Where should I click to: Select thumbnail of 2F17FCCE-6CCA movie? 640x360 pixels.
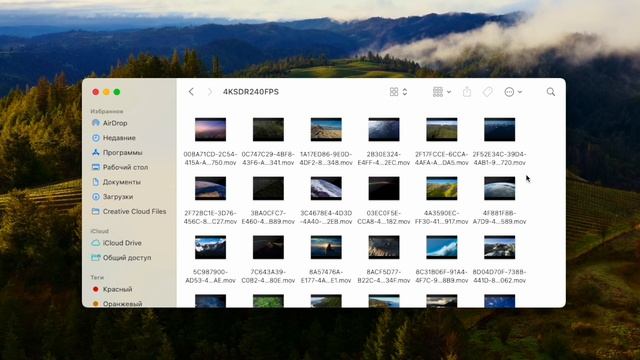pyautogui.click(x=442, y=129)
